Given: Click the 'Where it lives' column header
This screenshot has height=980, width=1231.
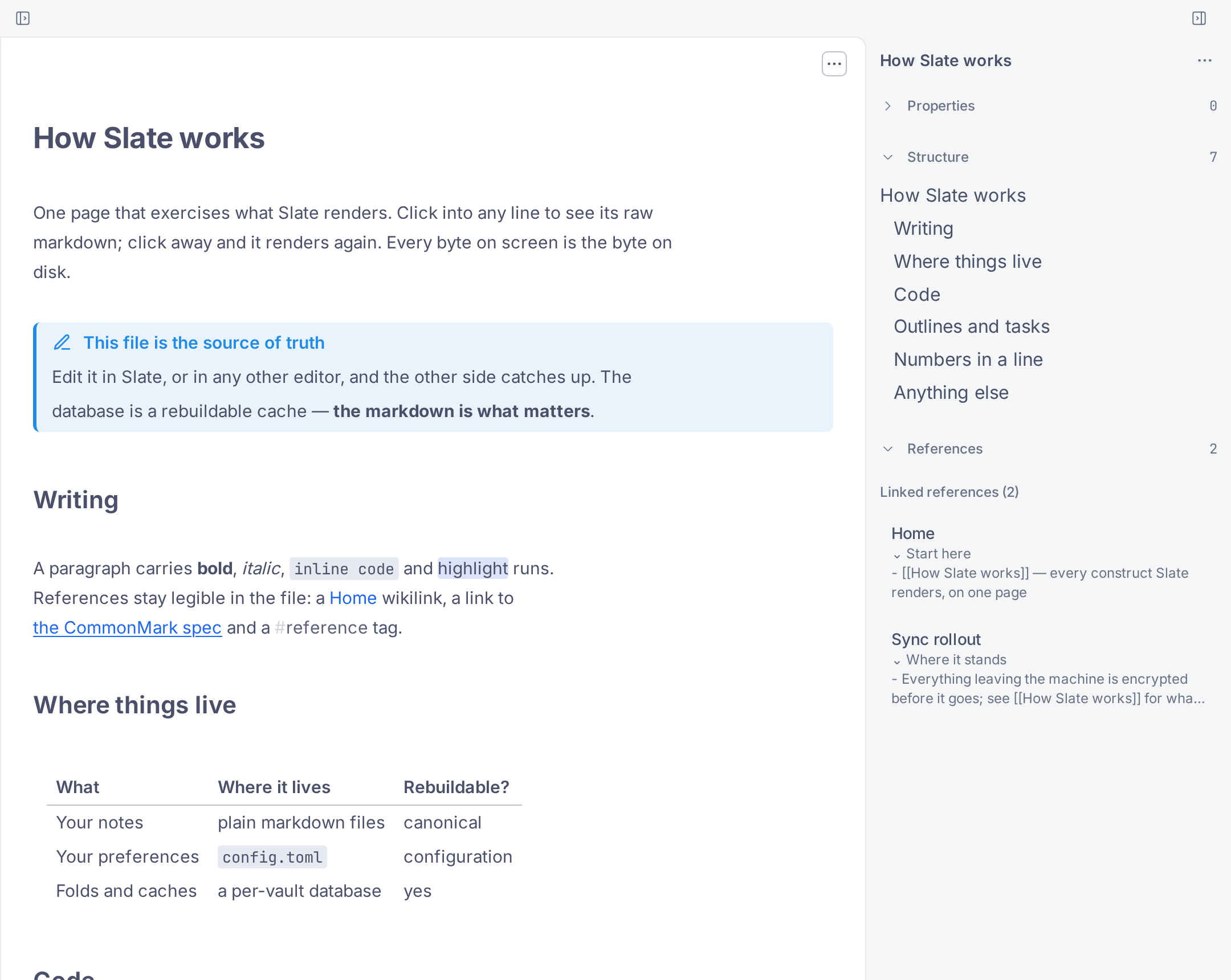Looking at the screenshot, I should [x=274, y=787].
